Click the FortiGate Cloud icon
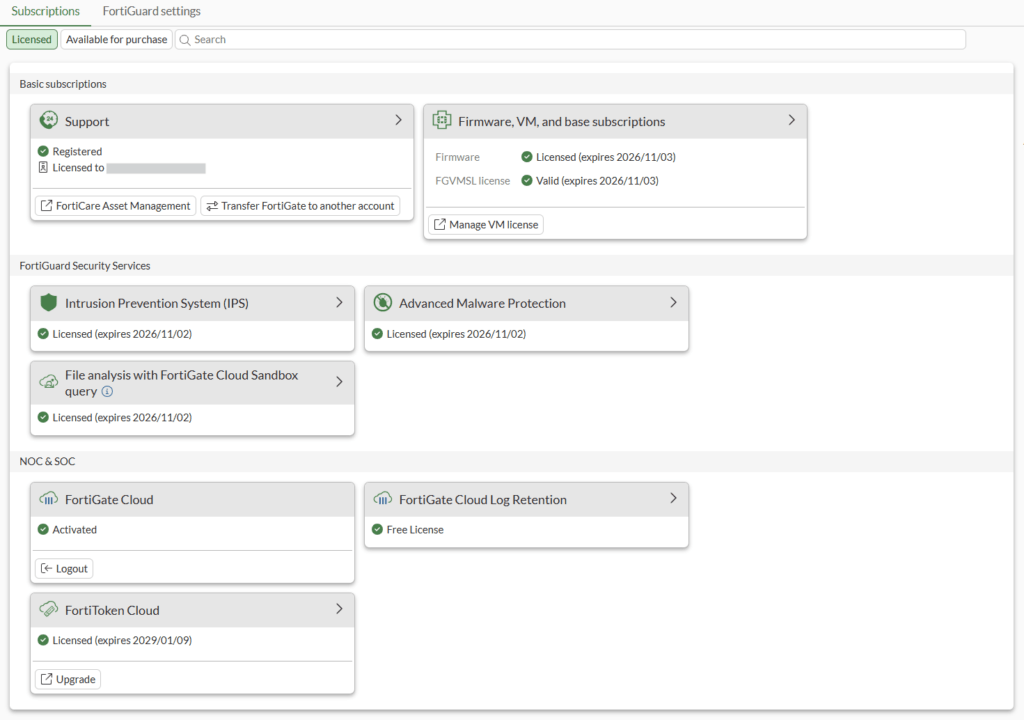This screenshot has height=720, width=1024. click(x=49, y=499)
